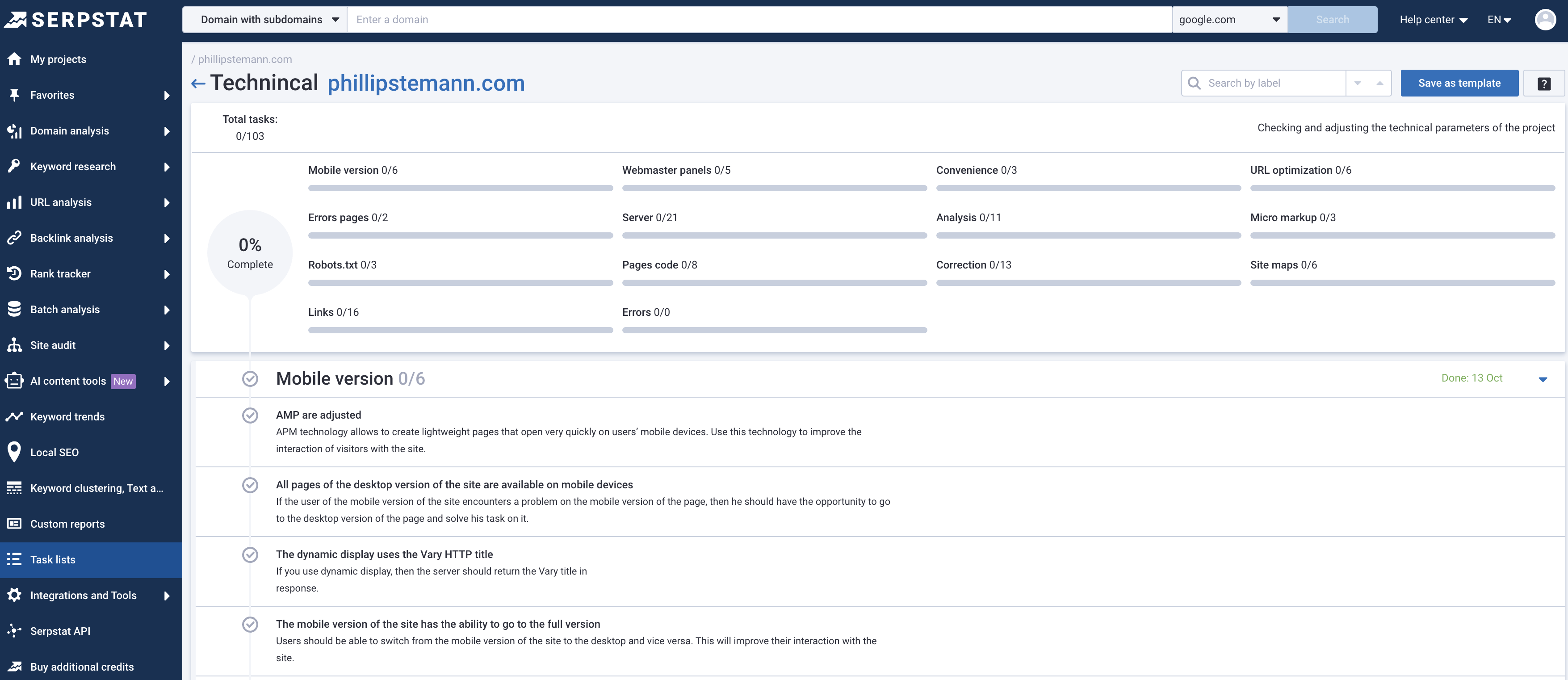Screen dimensions: 1568x680
Task: Check off Vary HTTP title task
Action: point(250,554)
